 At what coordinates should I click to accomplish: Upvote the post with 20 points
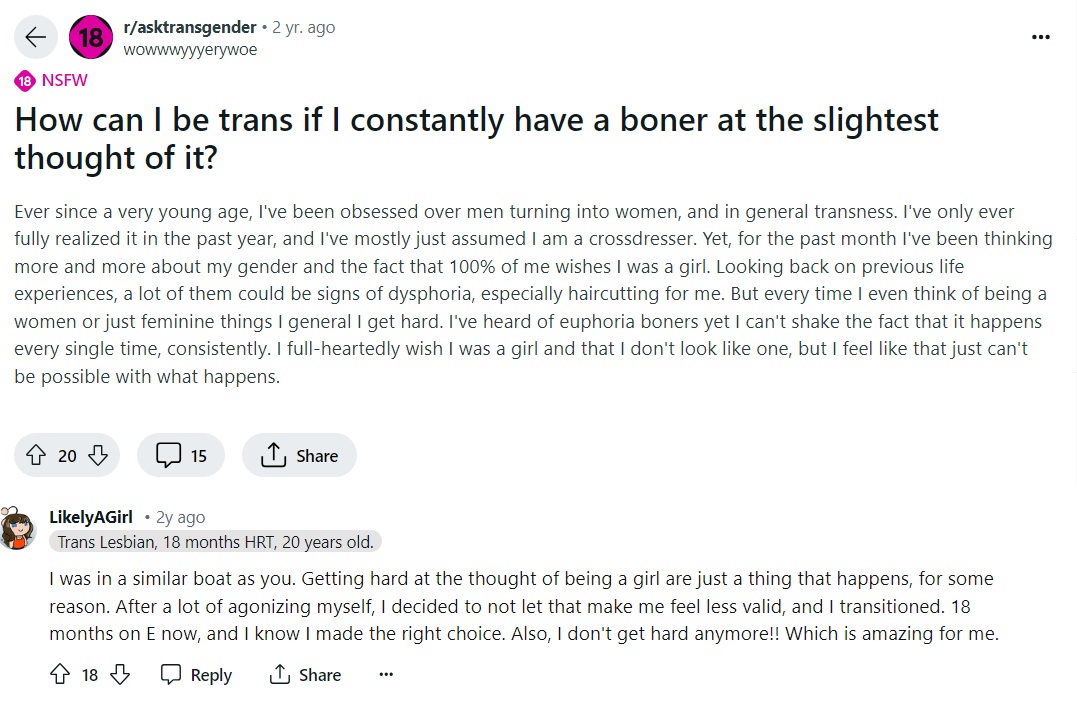tap(36, 455)
